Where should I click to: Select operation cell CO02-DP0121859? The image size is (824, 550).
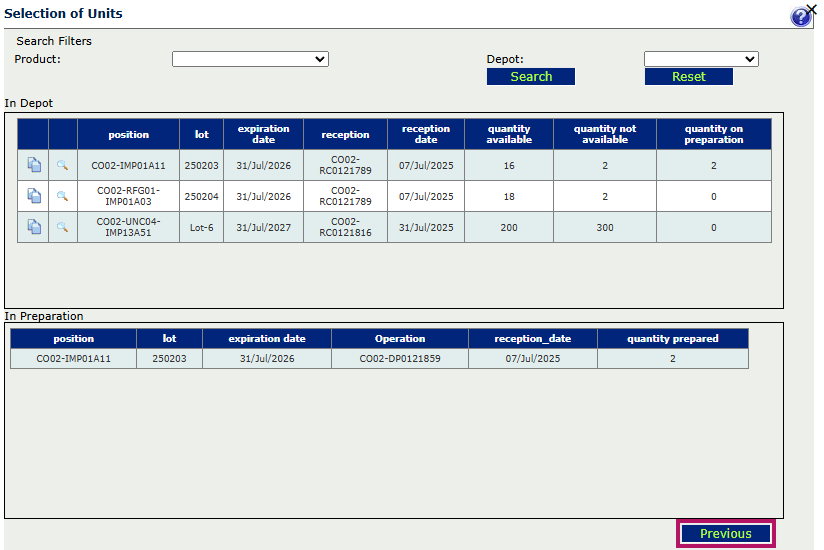400,359
